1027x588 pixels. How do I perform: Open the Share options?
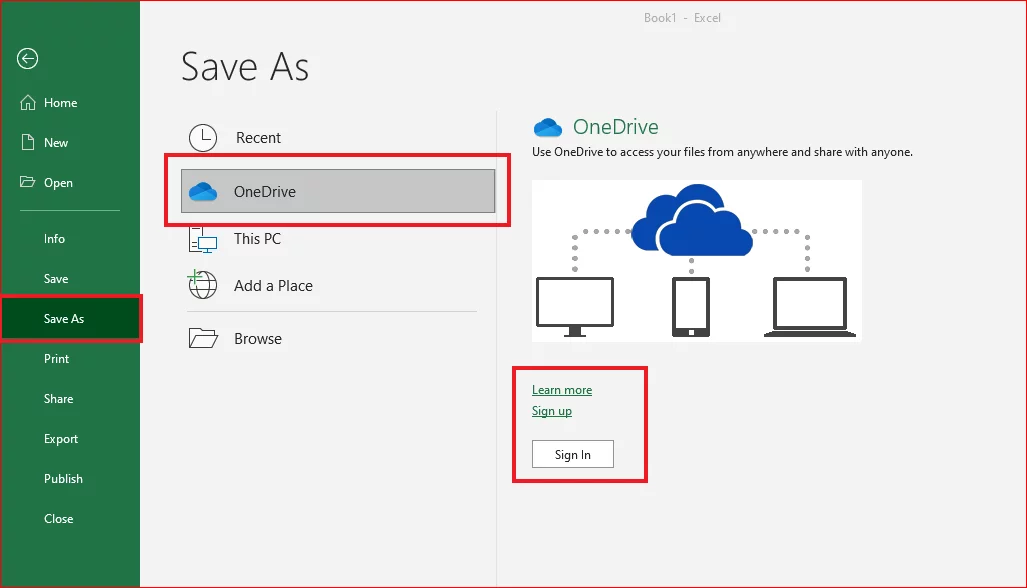(x=58, y=398)
